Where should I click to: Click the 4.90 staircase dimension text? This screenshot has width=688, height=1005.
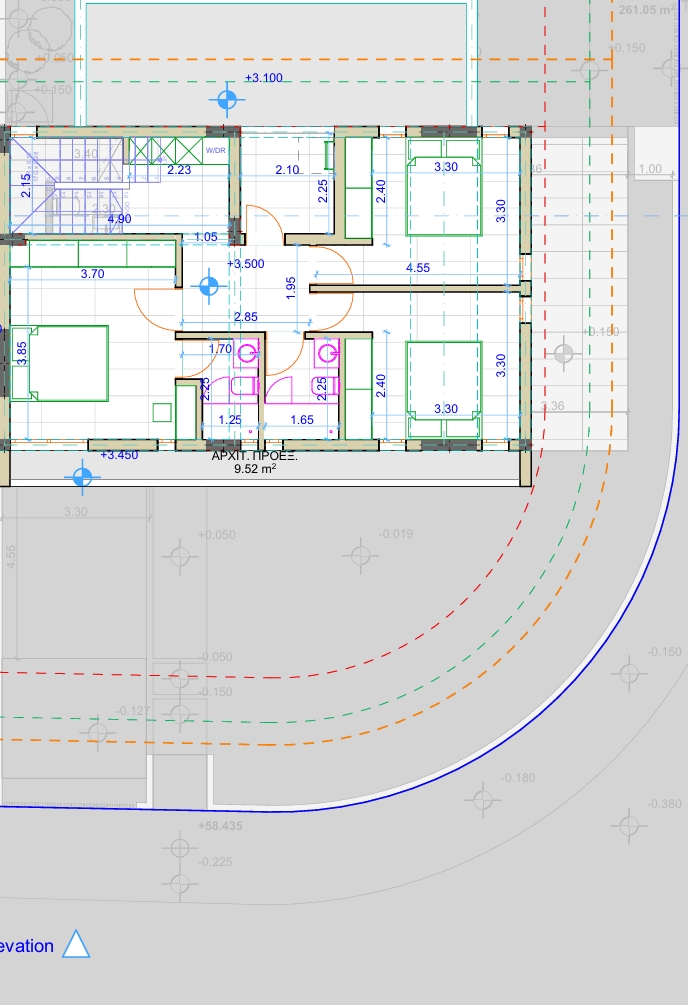[x=119, y=218]
